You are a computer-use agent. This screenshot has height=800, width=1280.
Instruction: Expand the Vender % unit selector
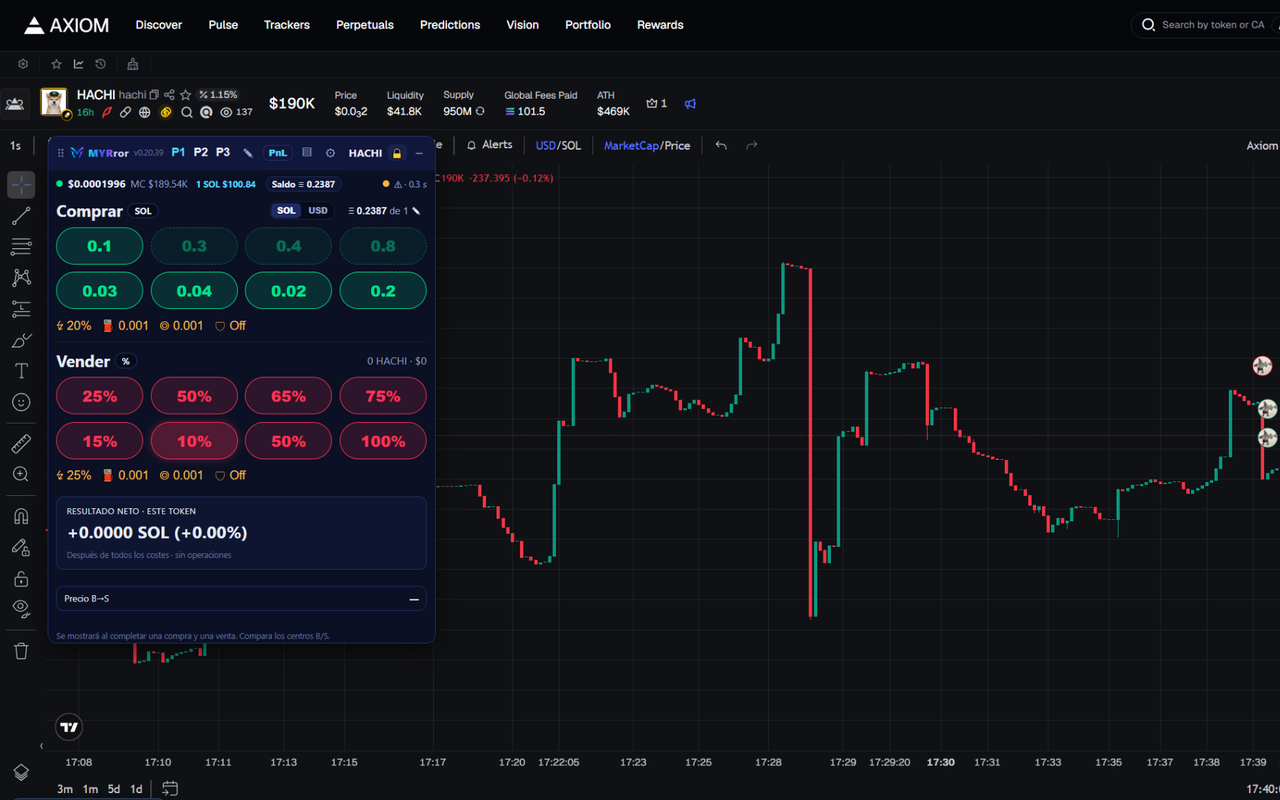[x=126, y=362]
